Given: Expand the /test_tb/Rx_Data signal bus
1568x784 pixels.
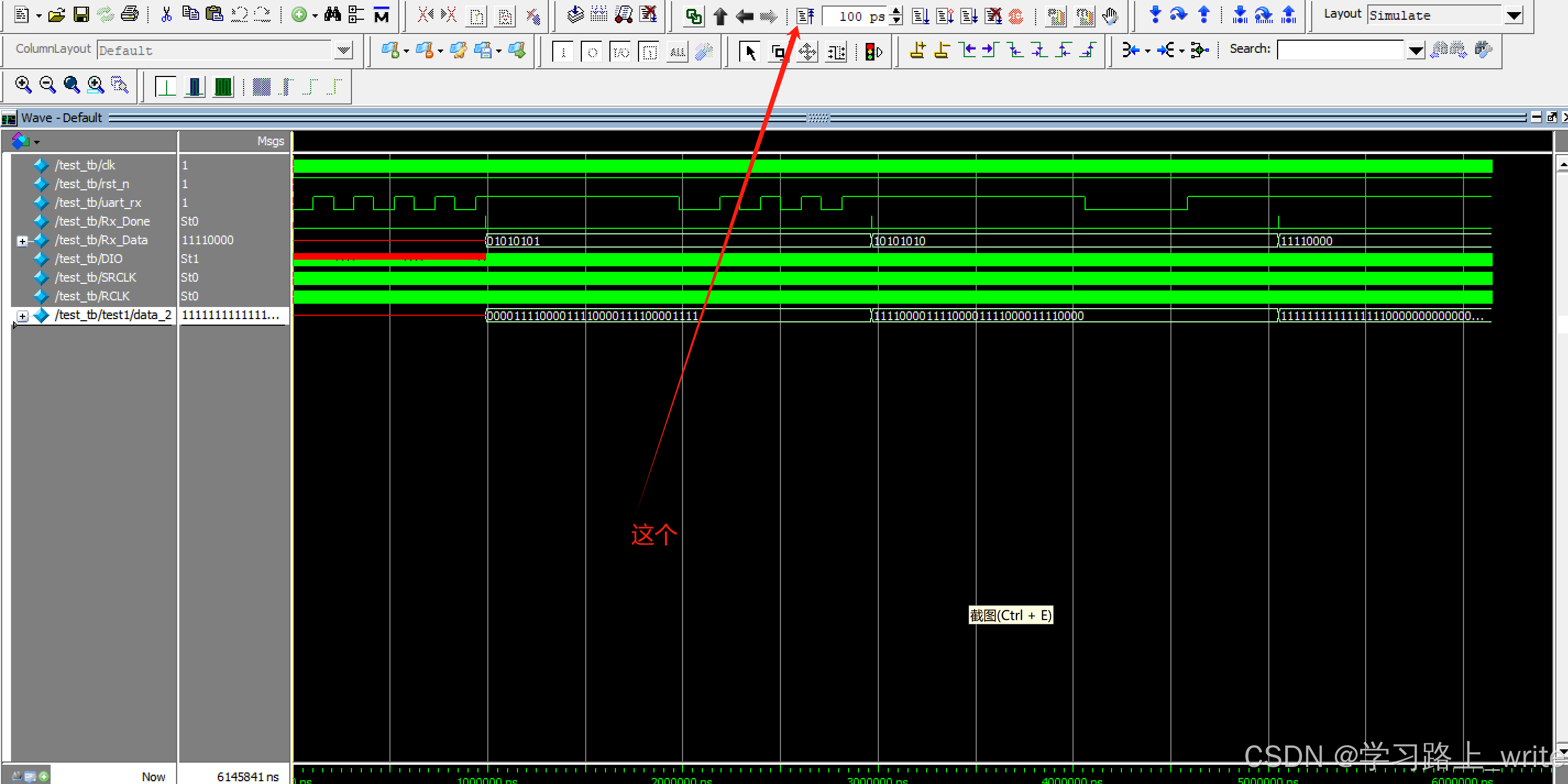Looking at the screenshot, I should (x=23, y=241).
